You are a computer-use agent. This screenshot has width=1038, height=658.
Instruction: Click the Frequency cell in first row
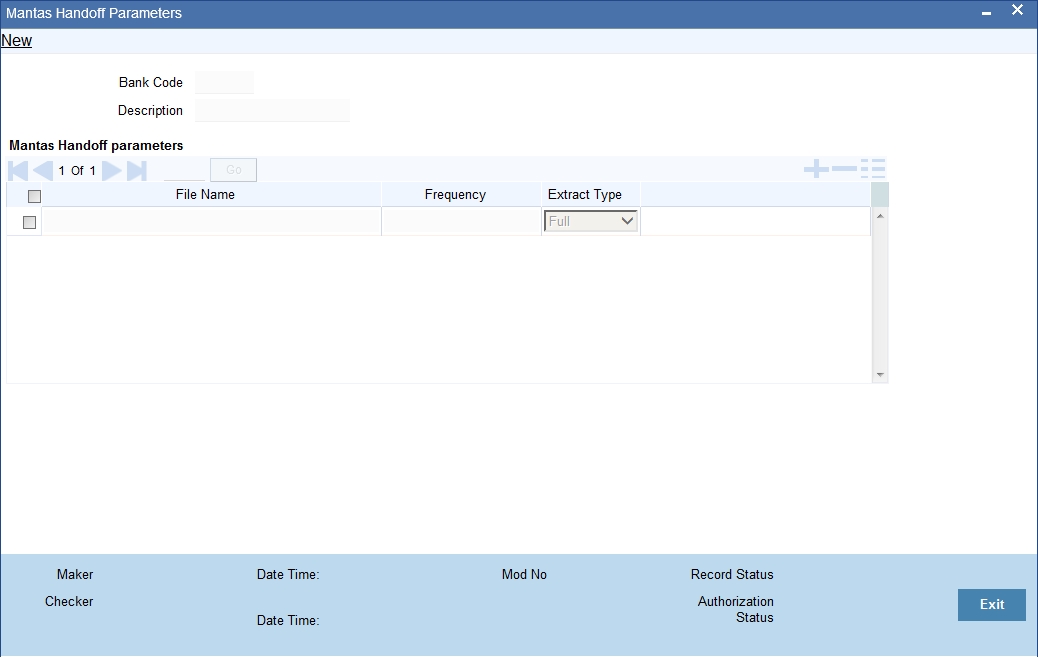tap(461, 222)
